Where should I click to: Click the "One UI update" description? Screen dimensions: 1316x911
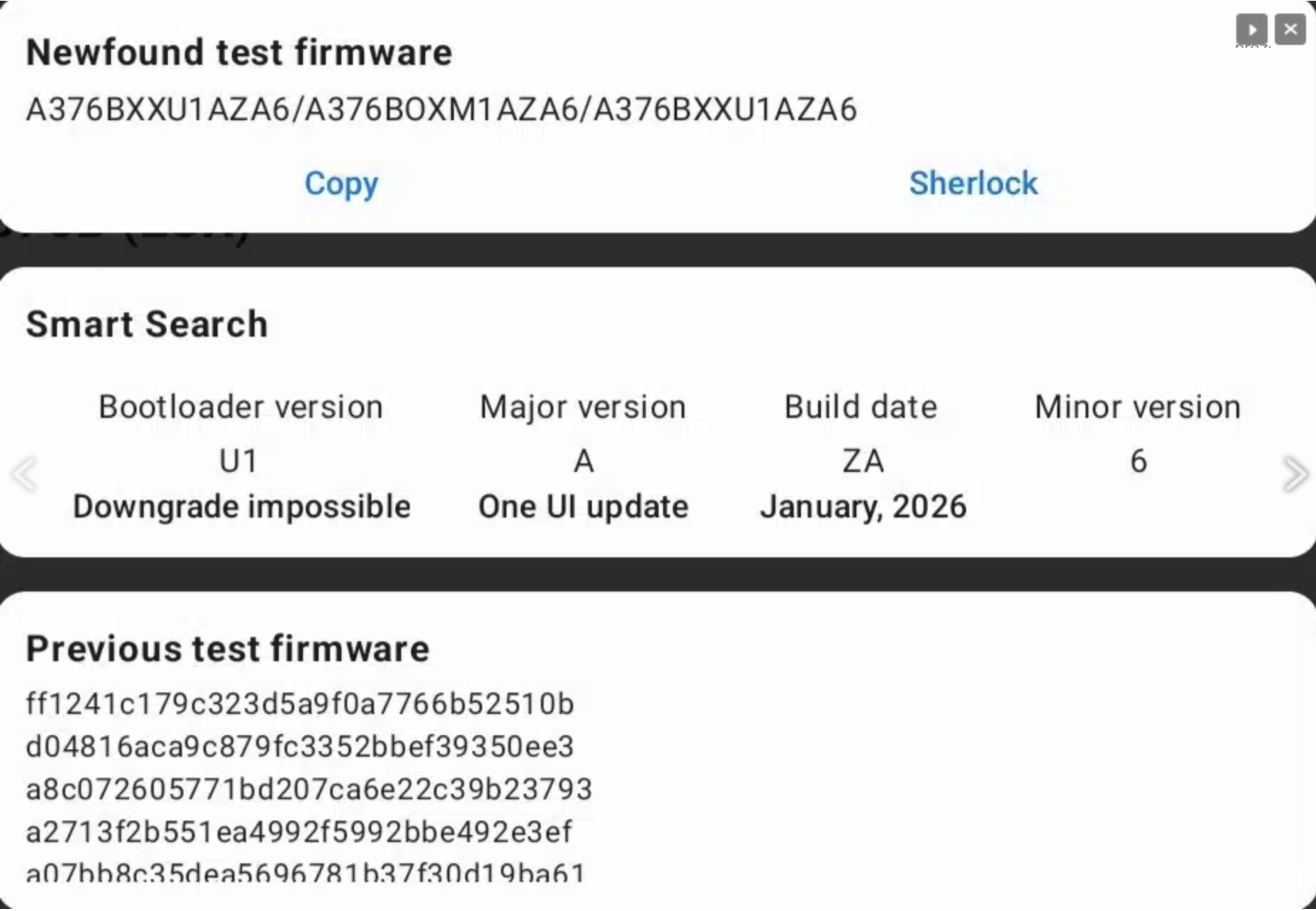583,507
